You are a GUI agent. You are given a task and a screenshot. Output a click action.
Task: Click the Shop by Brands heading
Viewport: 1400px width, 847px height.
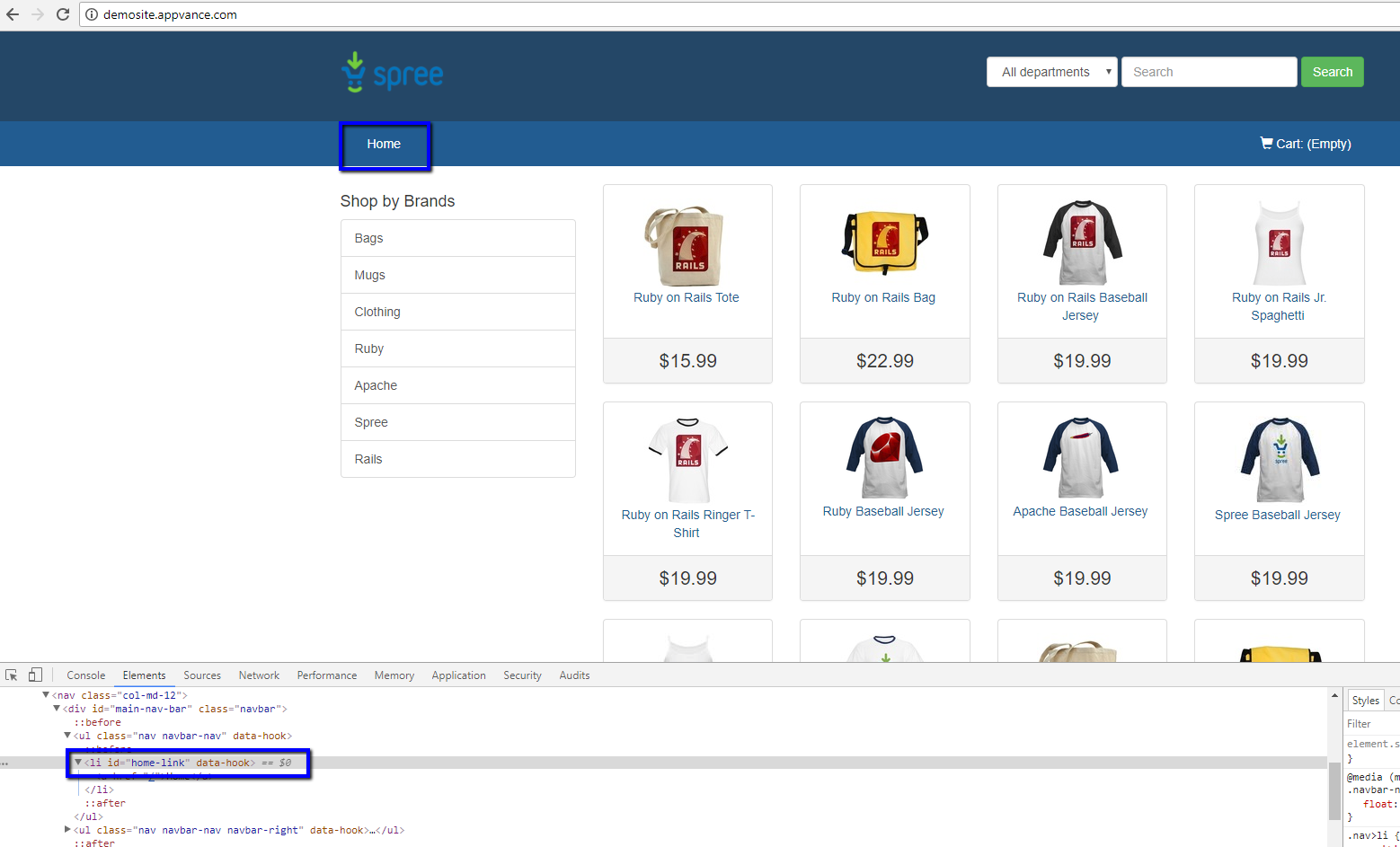[x=397, y=201]
